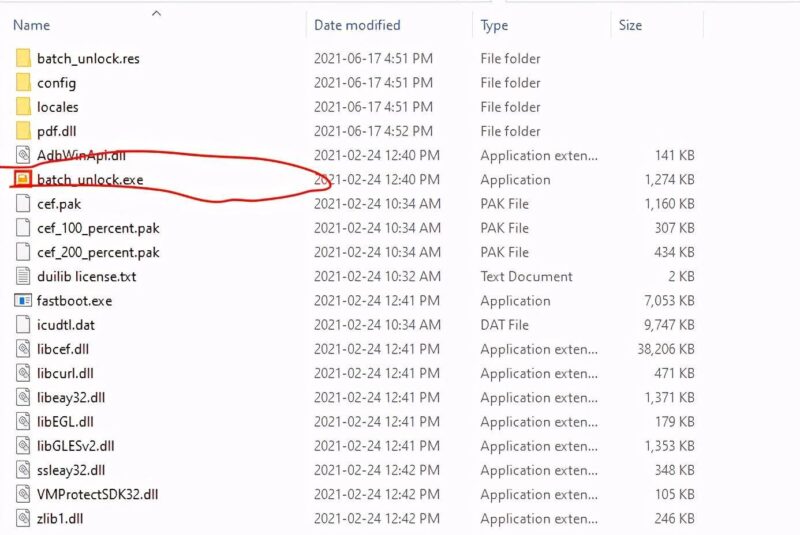Image resolution: width=800 pixels, height=535 pixels.
Task: Select the pdf.dll folder icon
Action: (23, 131)
